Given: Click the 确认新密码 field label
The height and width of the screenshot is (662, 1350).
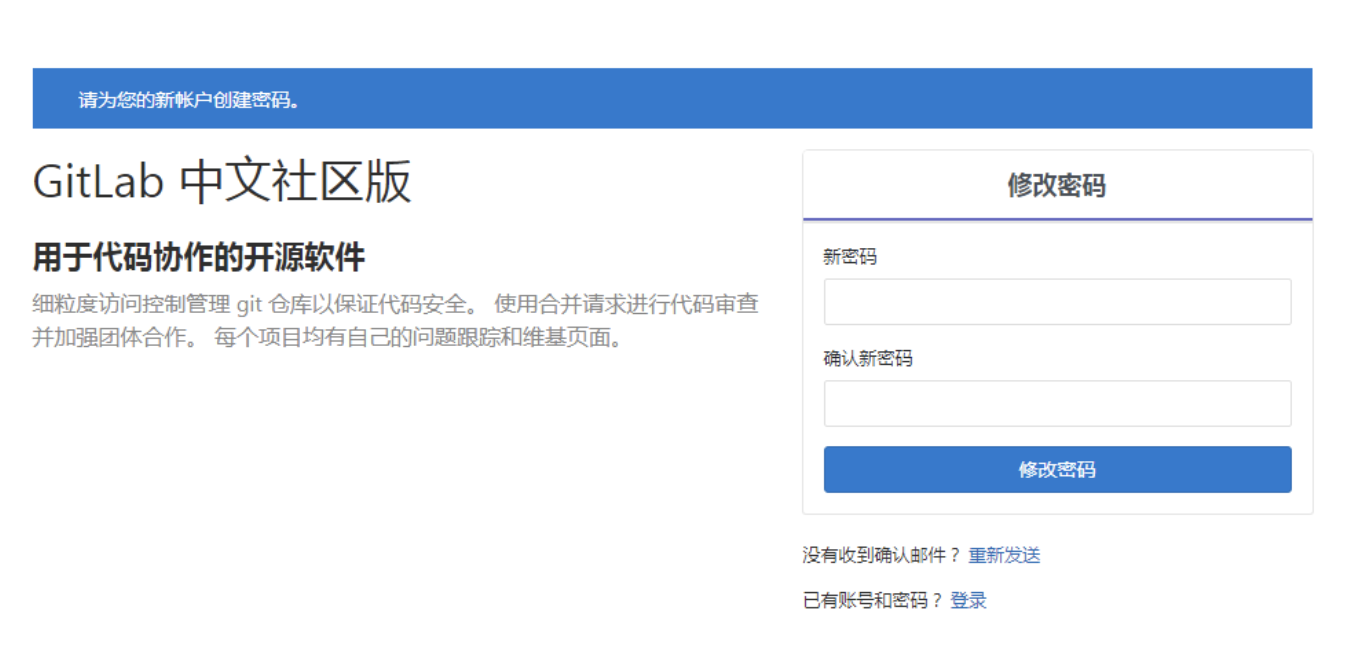Looking at the screenshot, I should point(868,358).
